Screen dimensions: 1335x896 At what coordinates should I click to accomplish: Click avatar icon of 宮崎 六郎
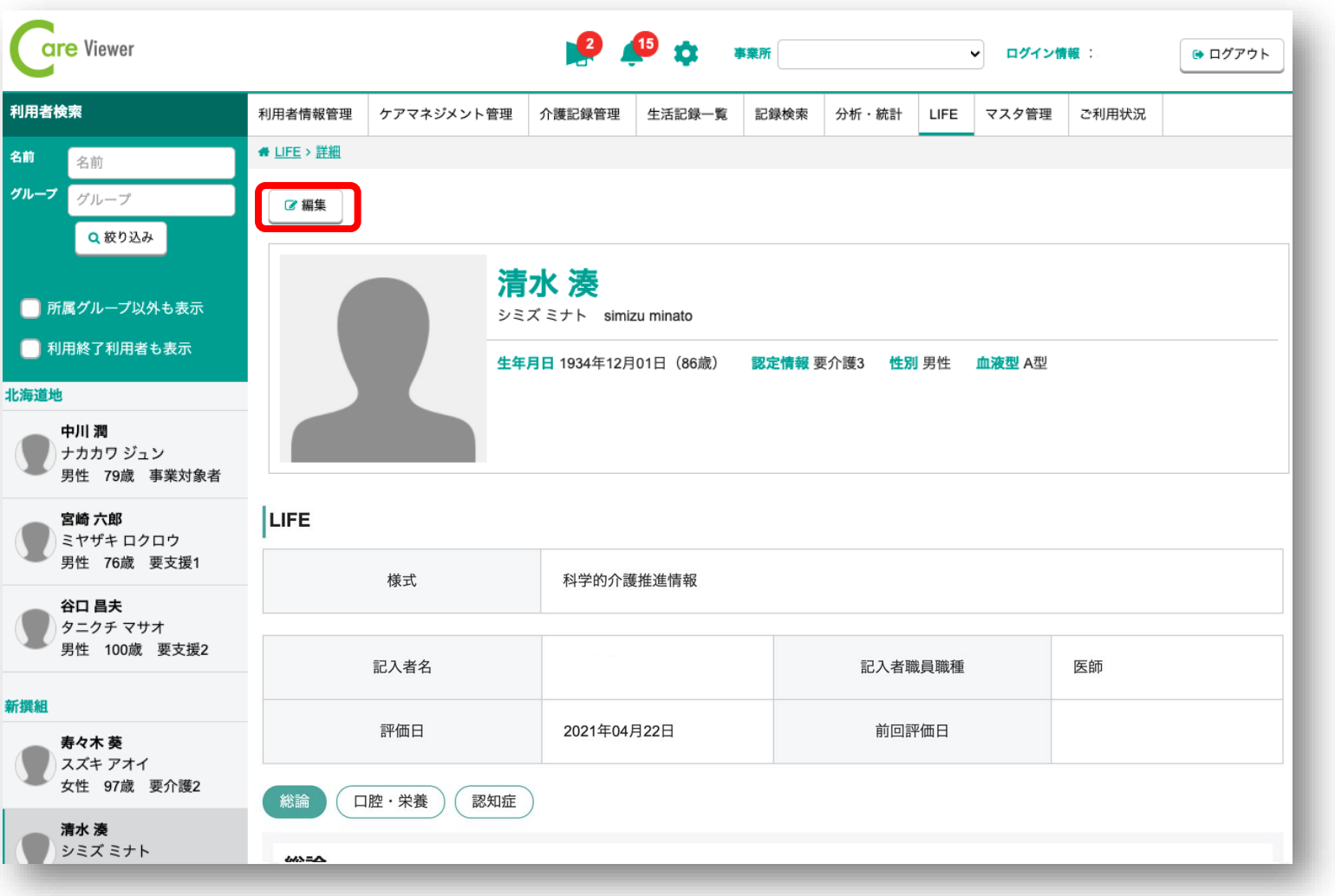36,541
